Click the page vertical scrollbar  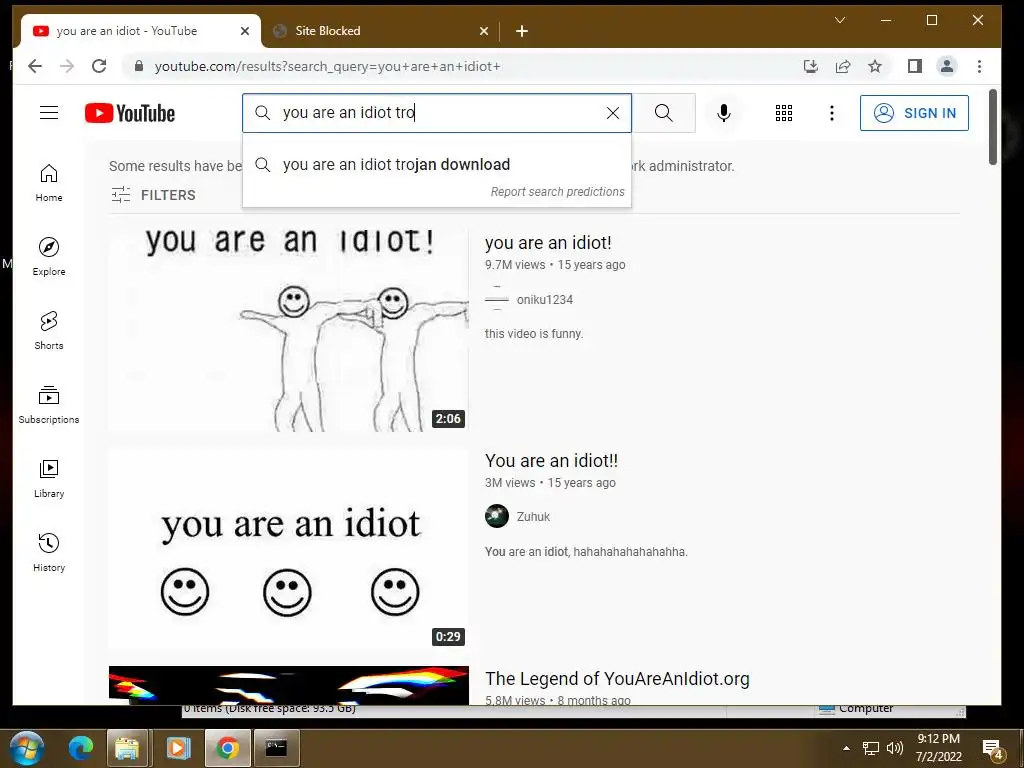pos(993,127)
